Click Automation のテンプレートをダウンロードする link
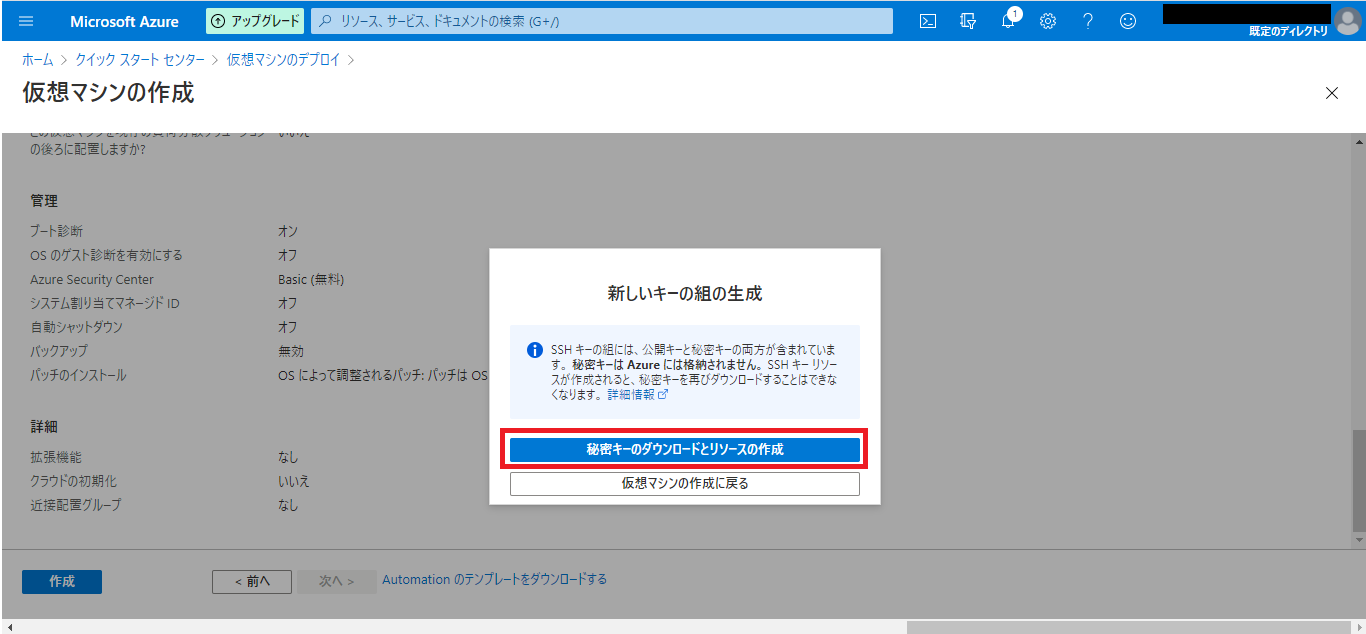 pos(494,579)
